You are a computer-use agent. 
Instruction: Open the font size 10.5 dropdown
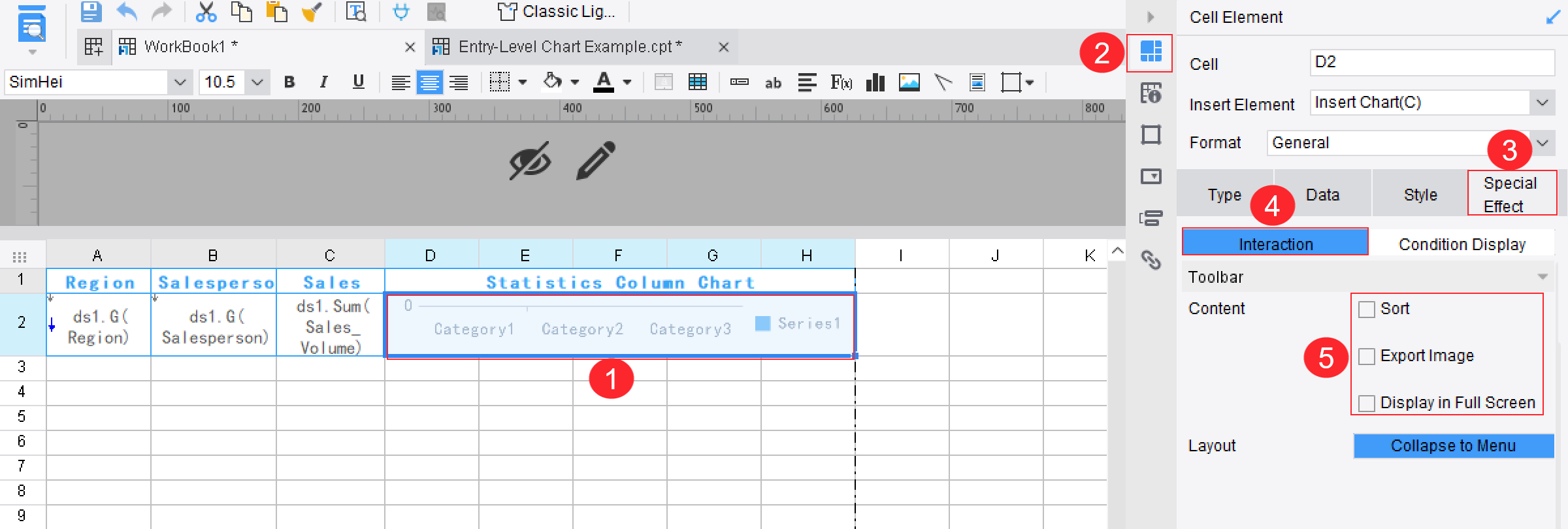pyautogui.click(x=257, y=82)
